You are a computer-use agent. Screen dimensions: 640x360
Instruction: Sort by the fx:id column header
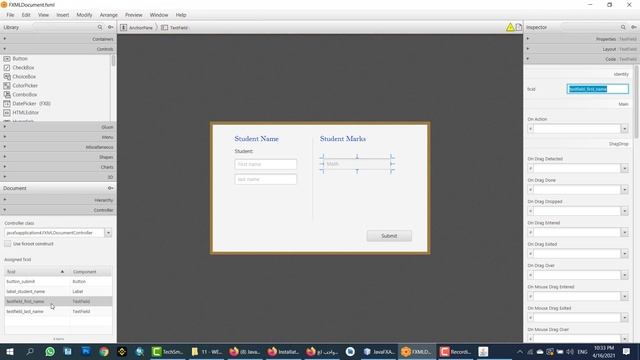tap(37, 272)
